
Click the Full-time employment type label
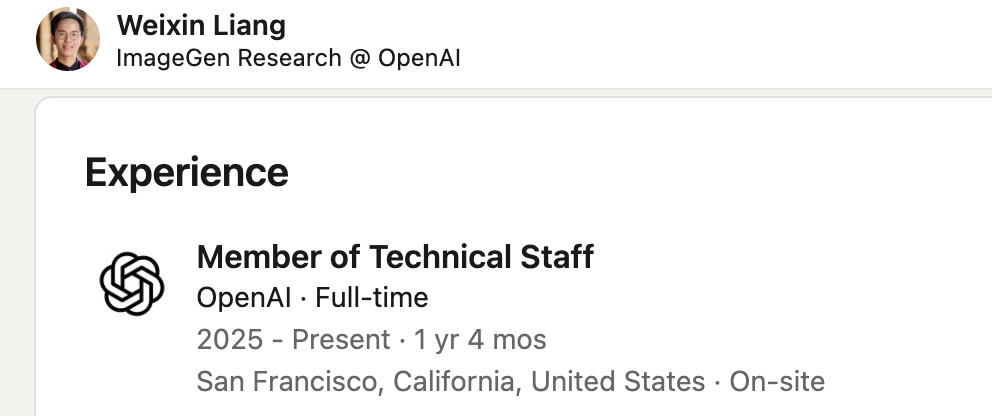tap(373, 297)
